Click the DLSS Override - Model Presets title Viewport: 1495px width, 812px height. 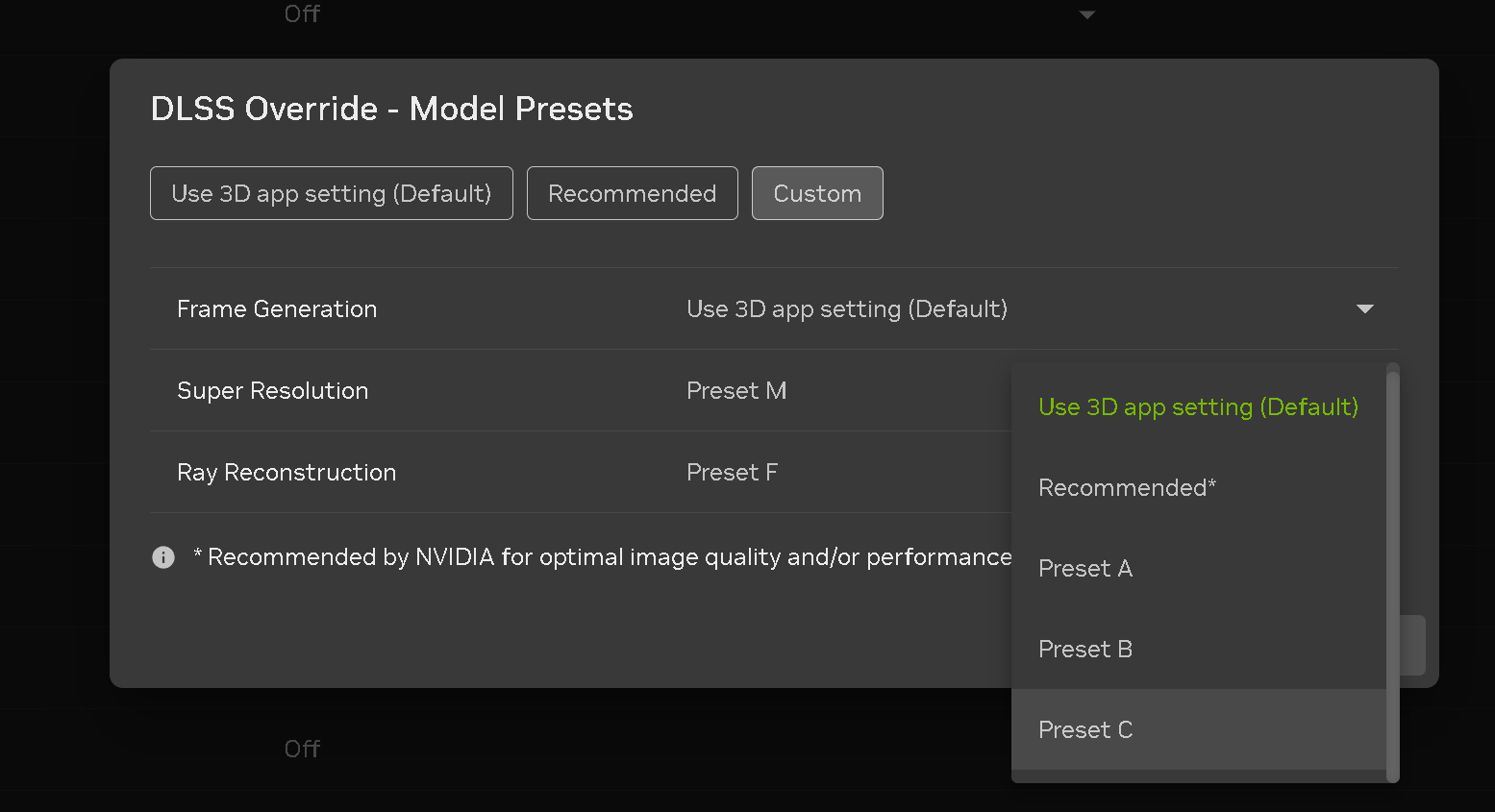tap(391, 109)
